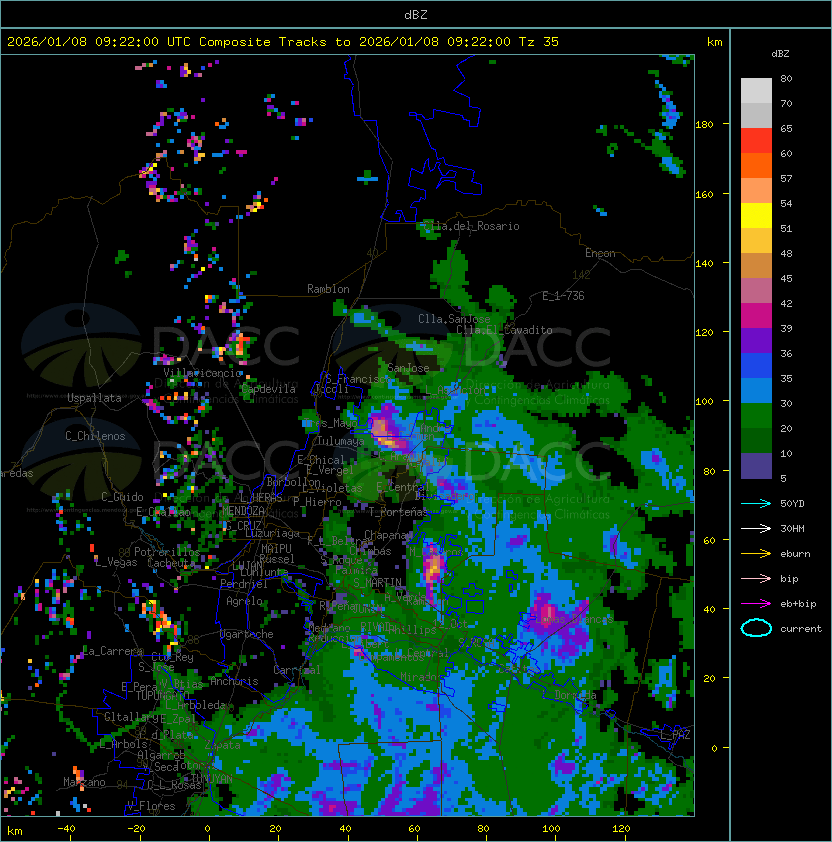This screenshot has height=842, width=832.
Task: Click the 180 km vertical axis tick label
Action: point(704,124)
